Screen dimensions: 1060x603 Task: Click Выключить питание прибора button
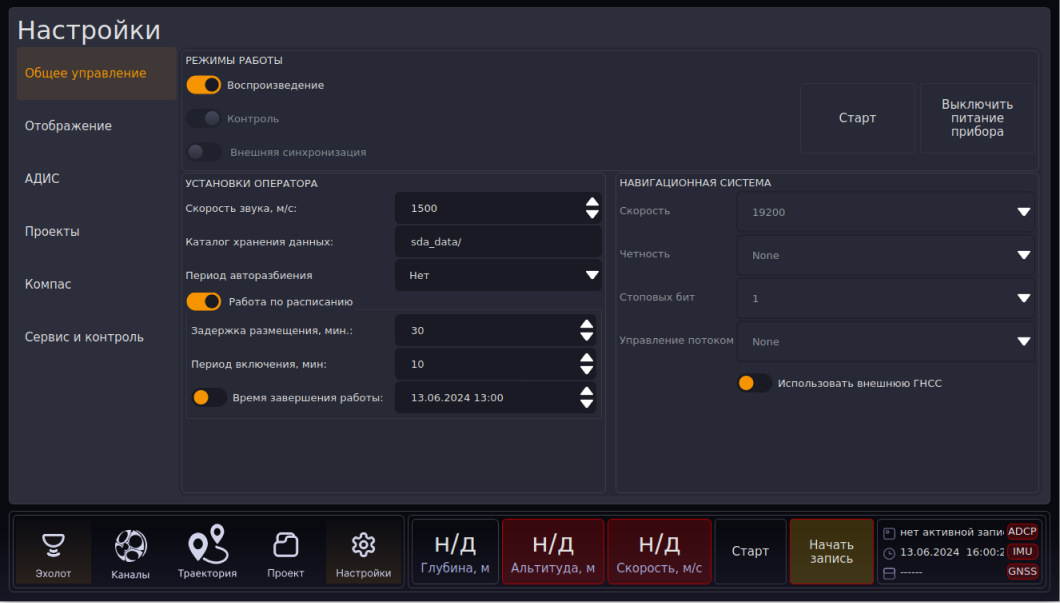(977, 118)
